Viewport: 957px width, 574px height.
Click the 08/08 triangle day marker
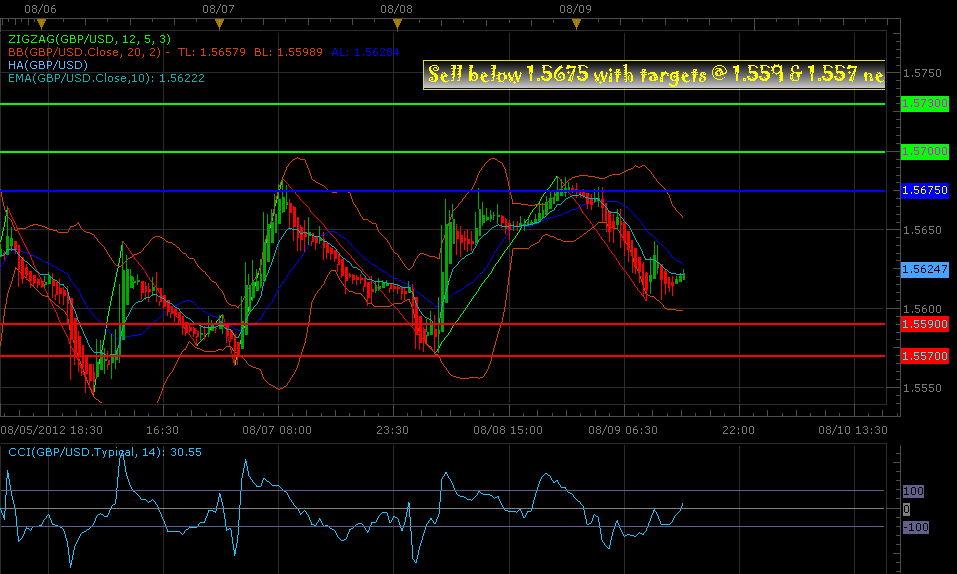click(397, 24)
